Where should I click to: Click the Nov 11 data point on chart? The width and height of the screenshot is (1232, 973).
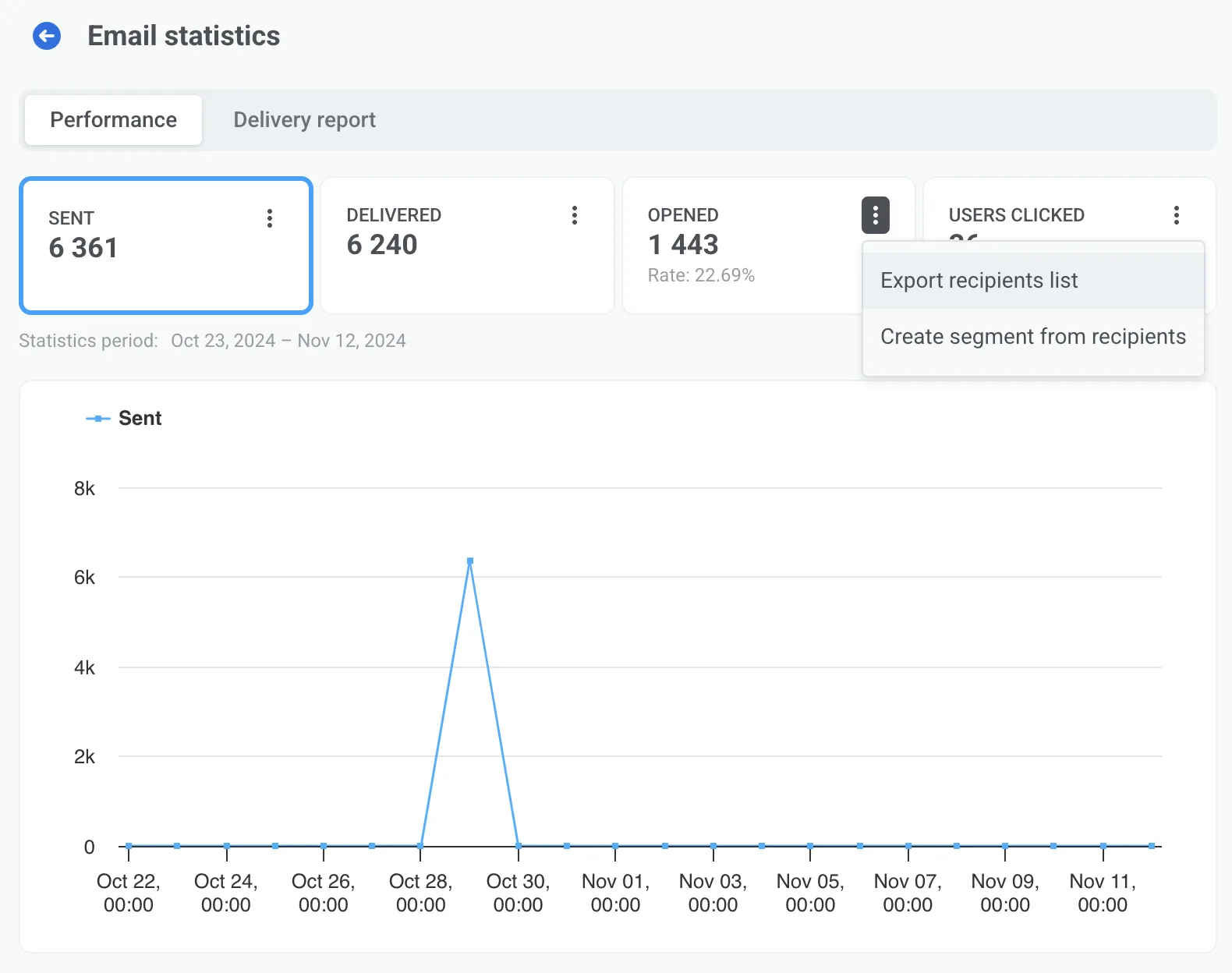(1103, 846)
